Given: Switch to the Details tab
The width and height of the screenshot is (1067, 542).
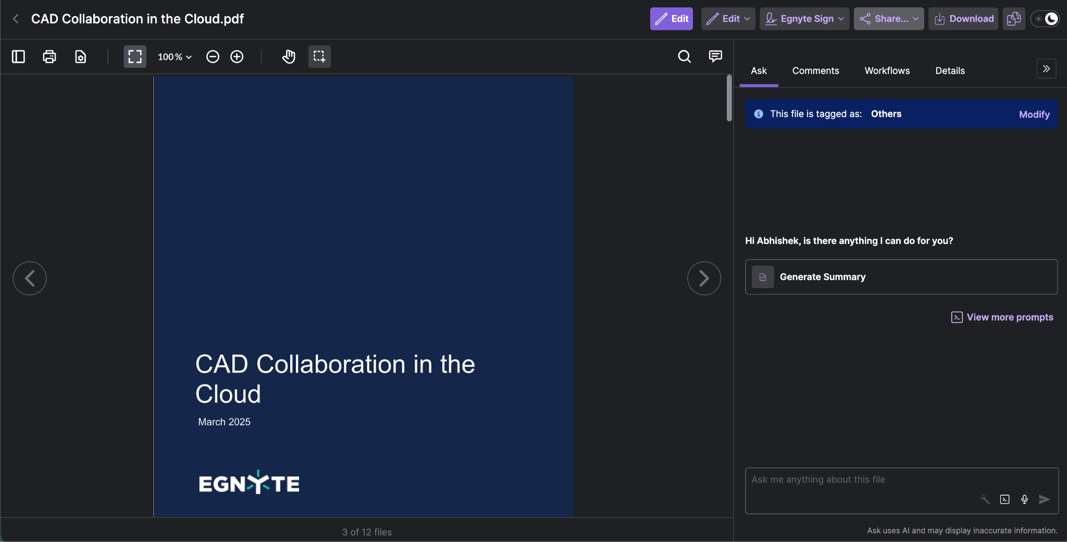Looking at the screenshot, I should click(x=950, y=71).
